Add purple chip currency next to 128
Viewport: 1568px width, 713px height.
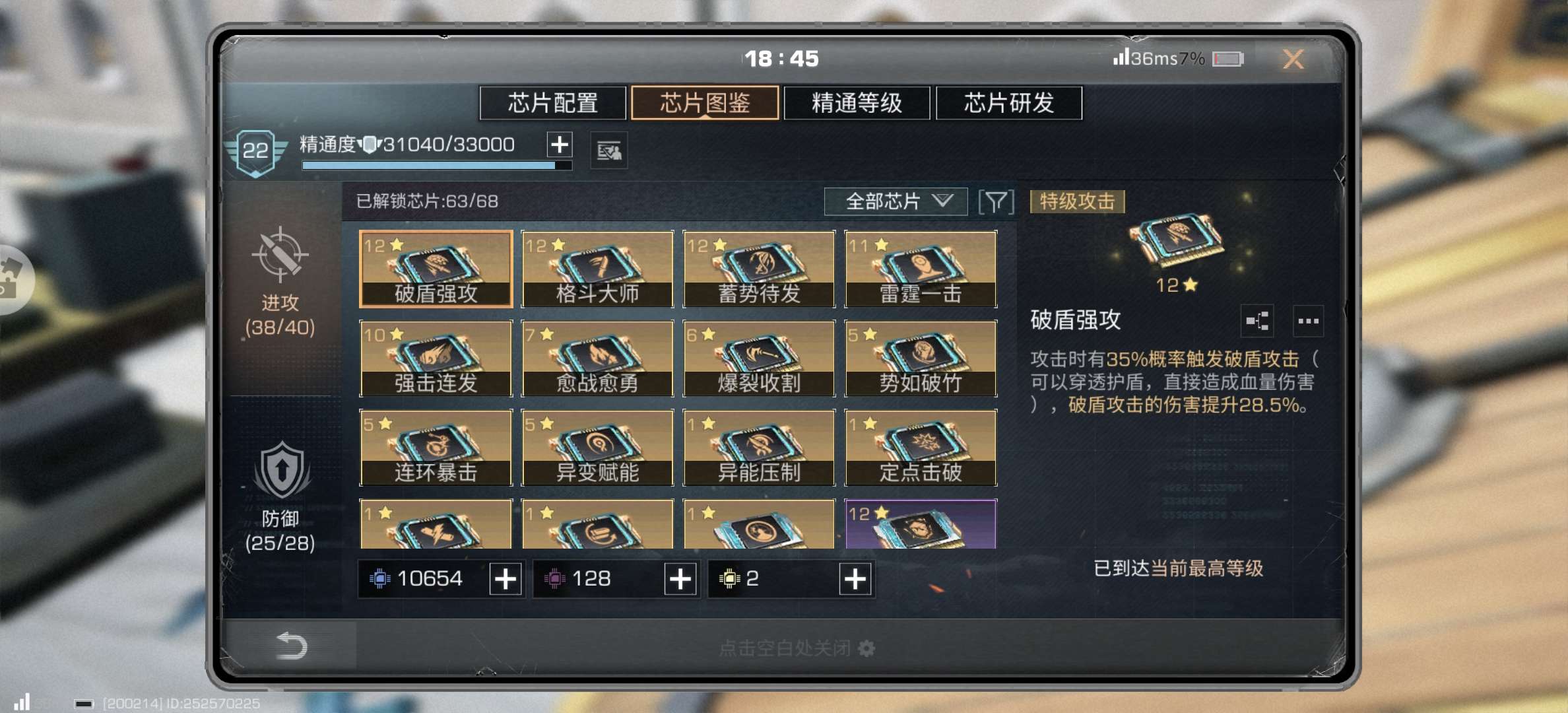pyautogui.click(x=680, y=579)
